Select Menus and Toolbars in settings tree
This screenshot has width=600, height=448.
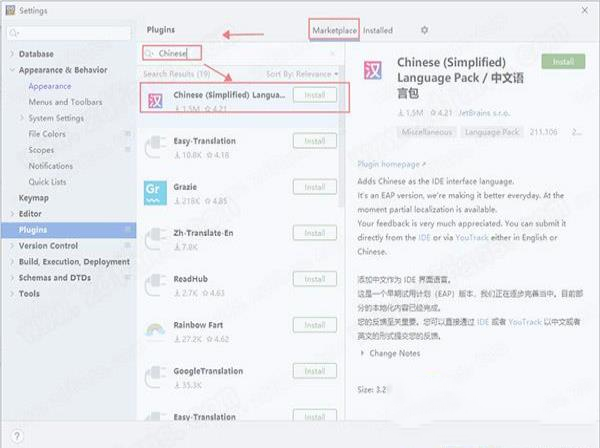[65, 102]
